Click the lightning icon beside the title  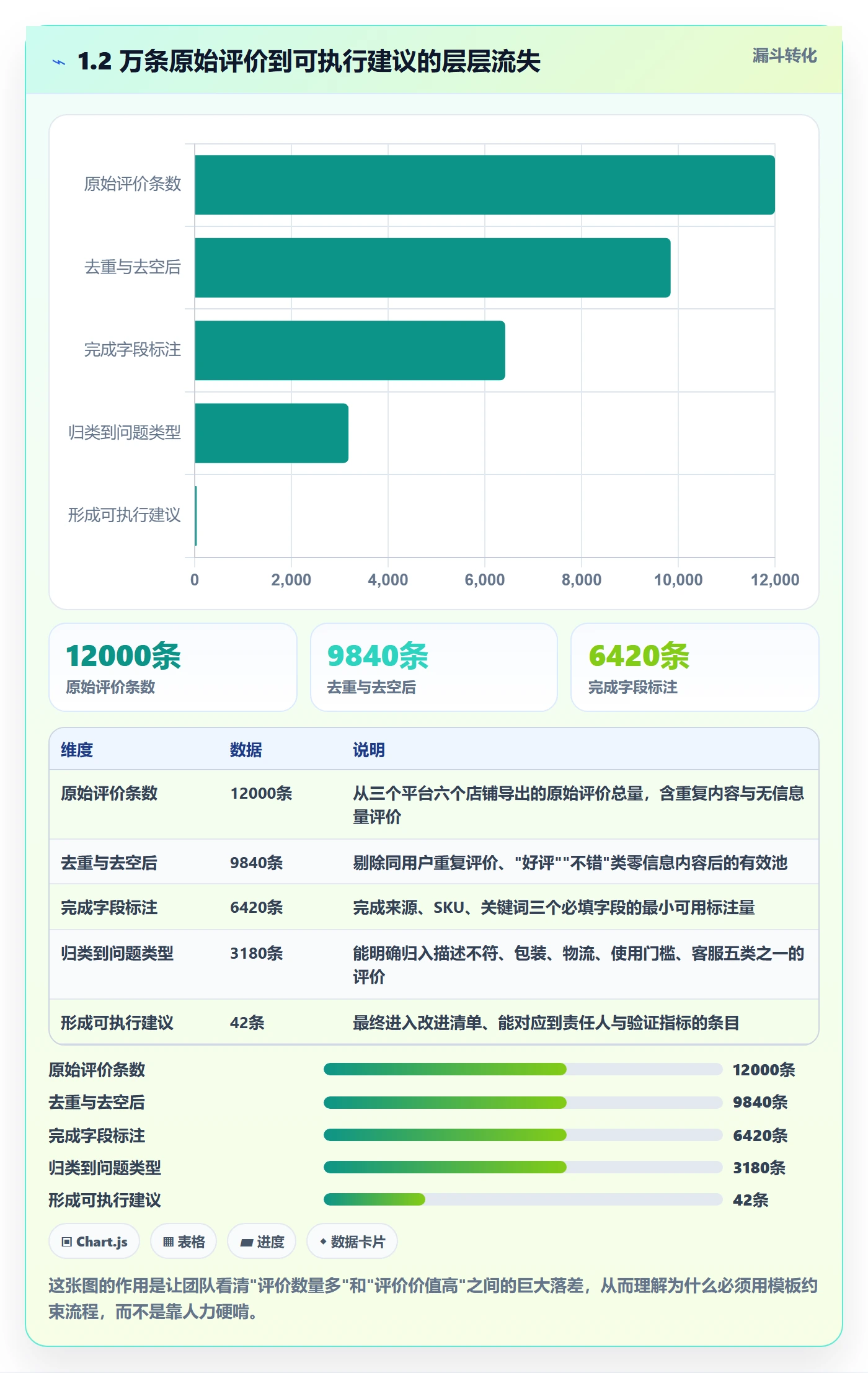coord(59,62)
